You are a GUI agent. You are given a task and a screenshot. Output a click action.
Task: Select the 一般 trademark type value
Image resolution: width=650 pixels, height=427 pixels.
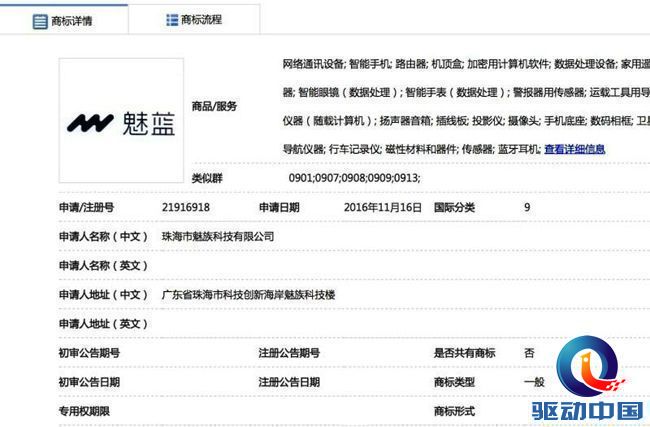coord(534,382)
